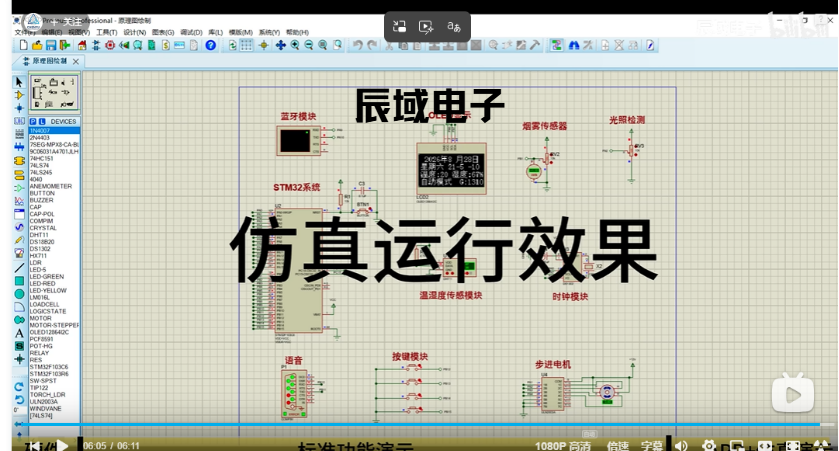Open the 图表(G) menu

[x=163, y=32]
